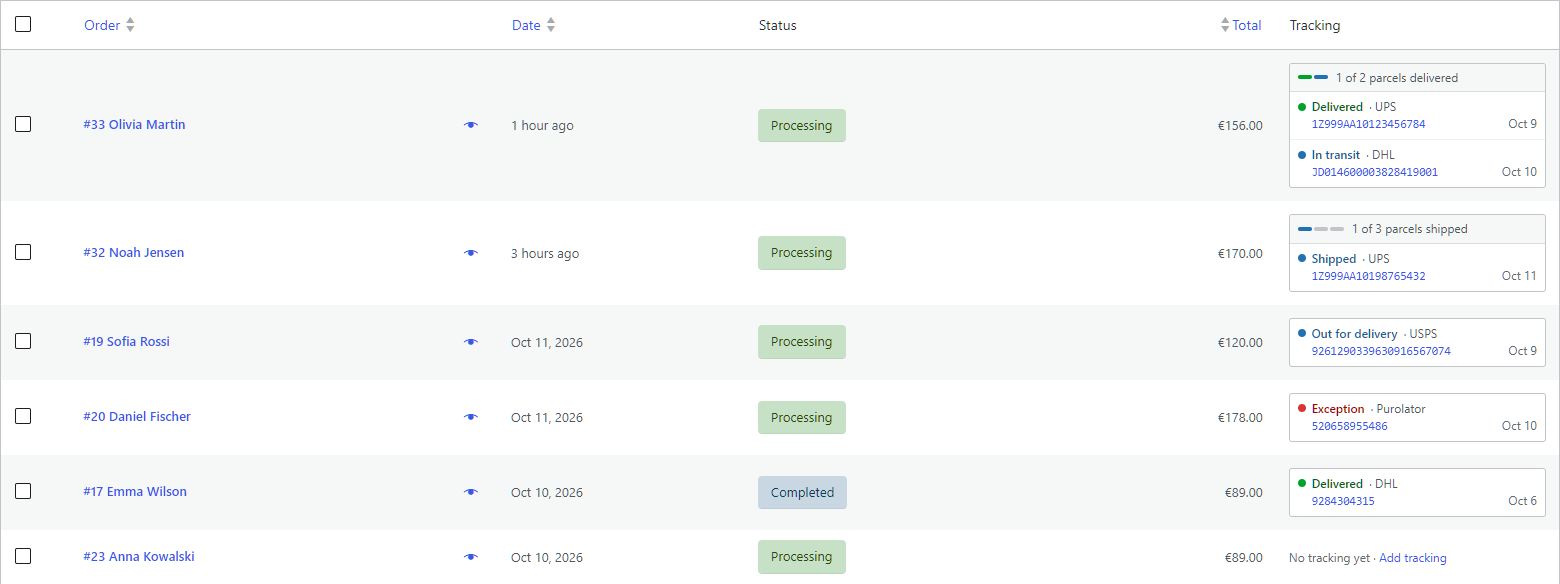
Task: Select checkbox for order #23 Anna Kowalski
Action: 23,556
